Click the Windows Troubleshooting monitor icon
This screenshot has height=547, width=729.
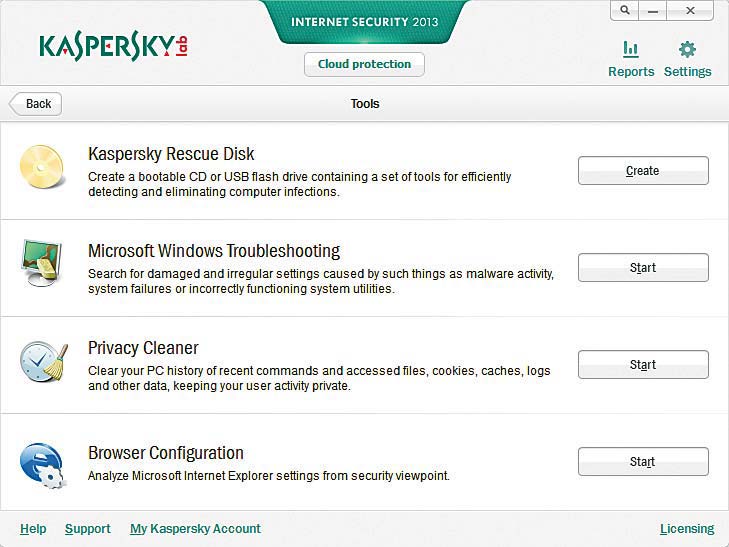click(x=41, y=263)
